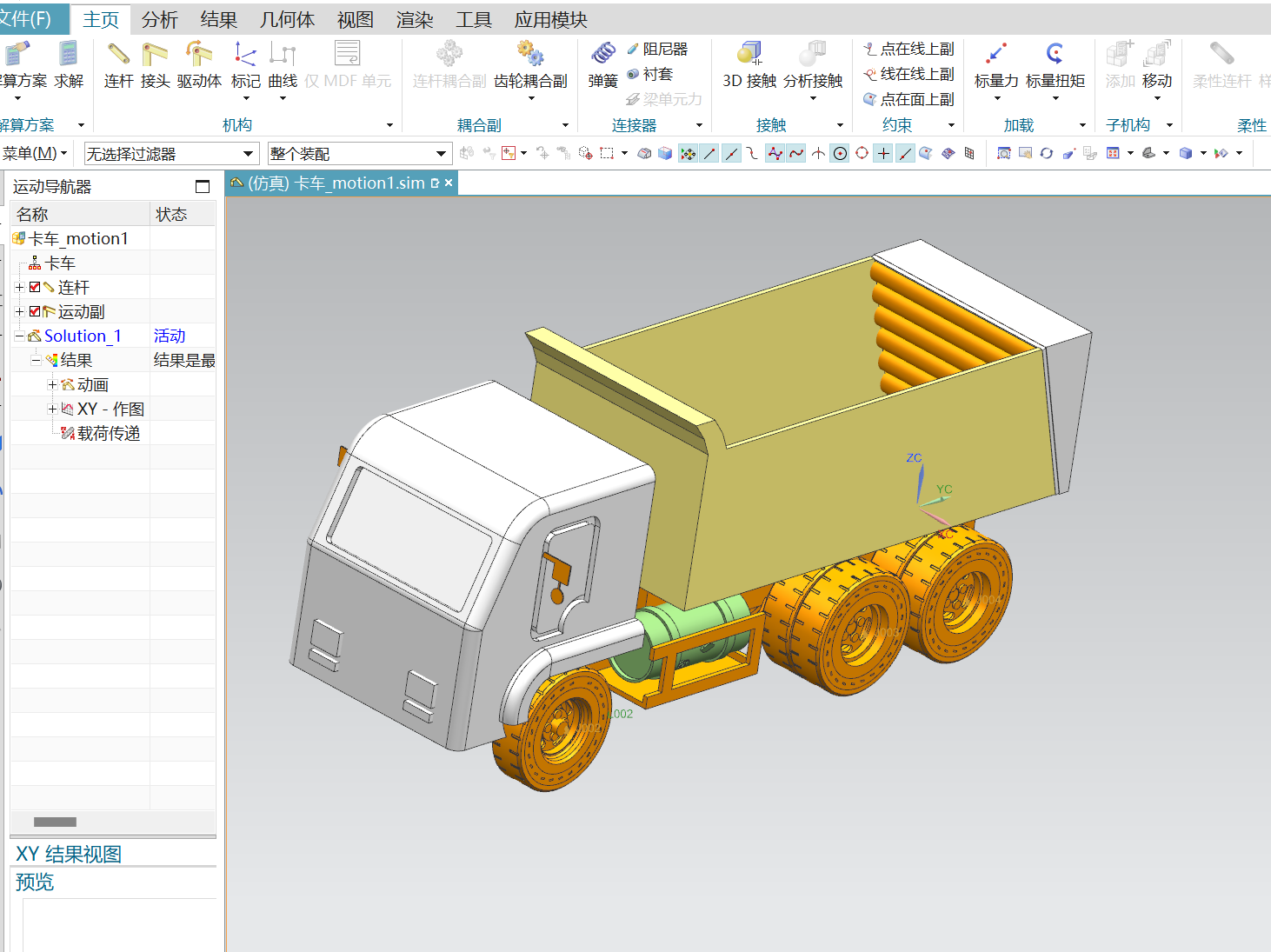Select Solution_1 in the motion navigator

[x=83, y=336]
